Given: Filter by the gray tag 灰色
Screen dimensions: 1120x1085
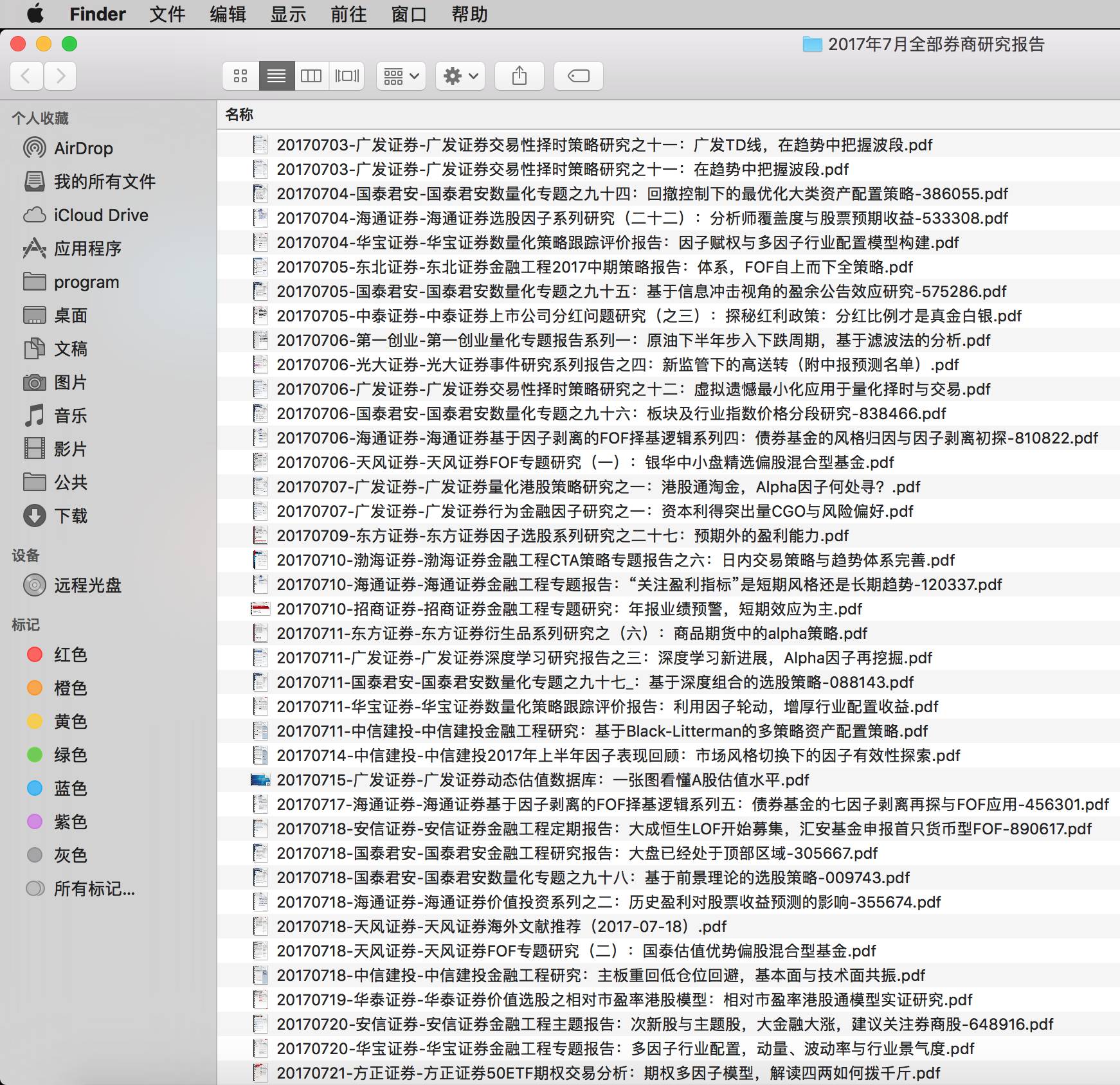Looking at the screenshot, I should (57, 856).
